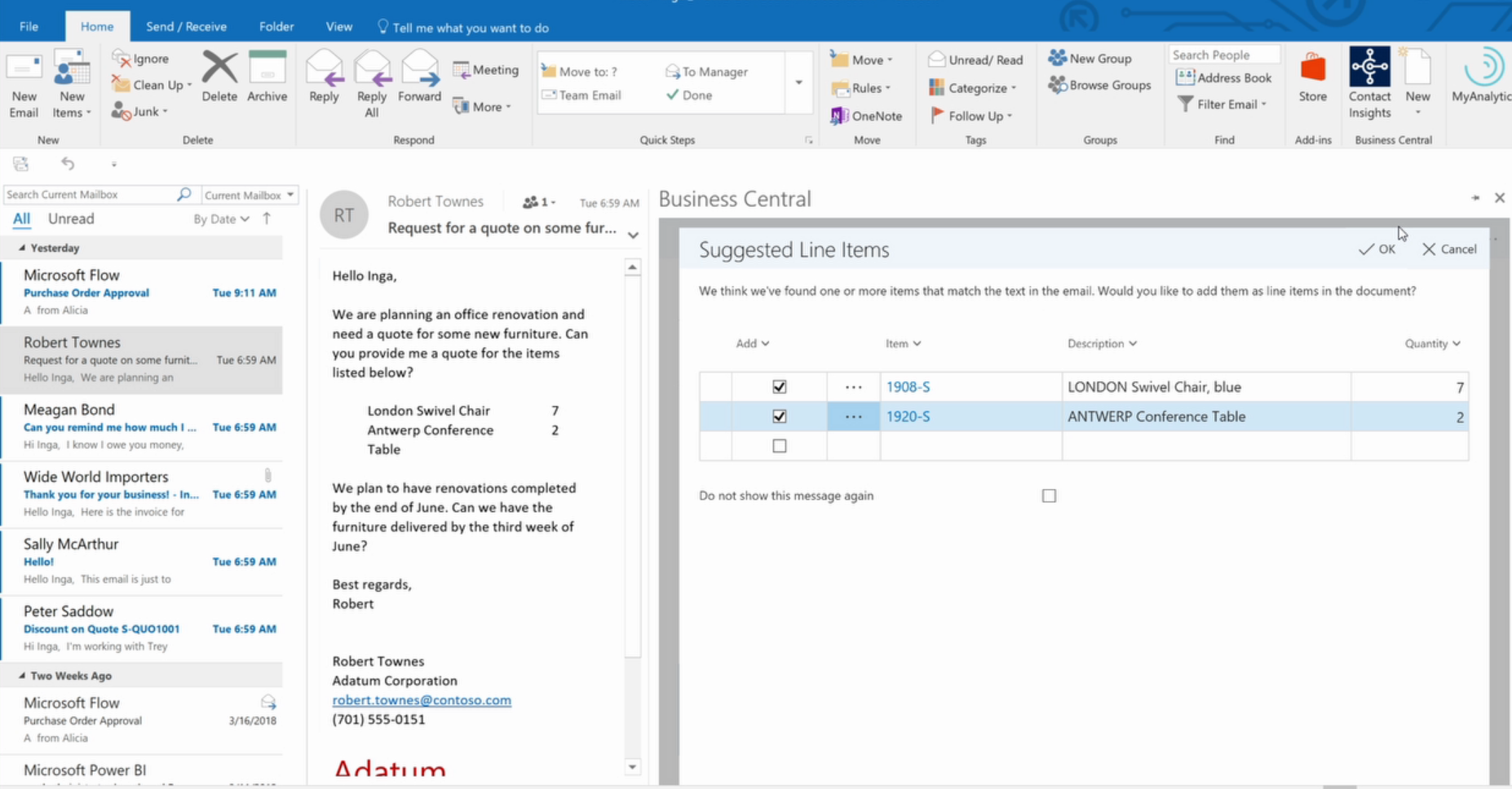The image size is (1512, 789).
Task: Open the Follow Up dropdown
Action: click(x=971, y=116)
